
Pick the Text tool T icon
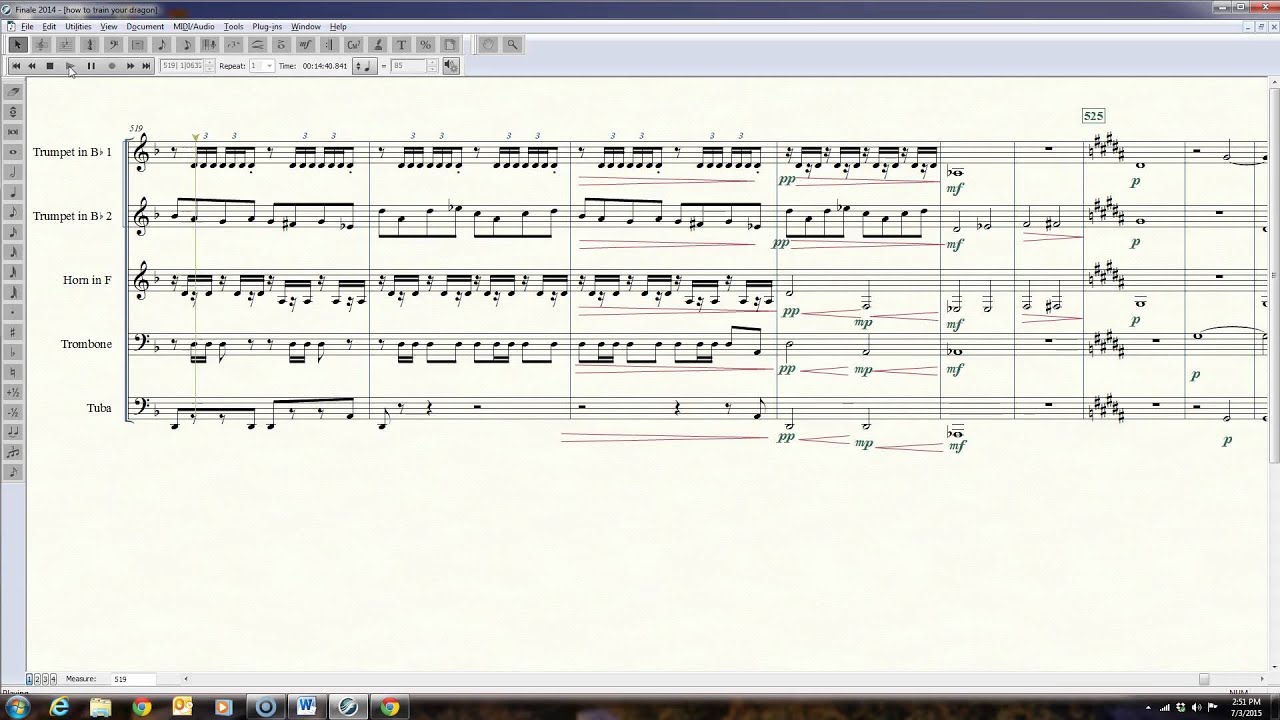pyautogui.click(x=401, y=44)
